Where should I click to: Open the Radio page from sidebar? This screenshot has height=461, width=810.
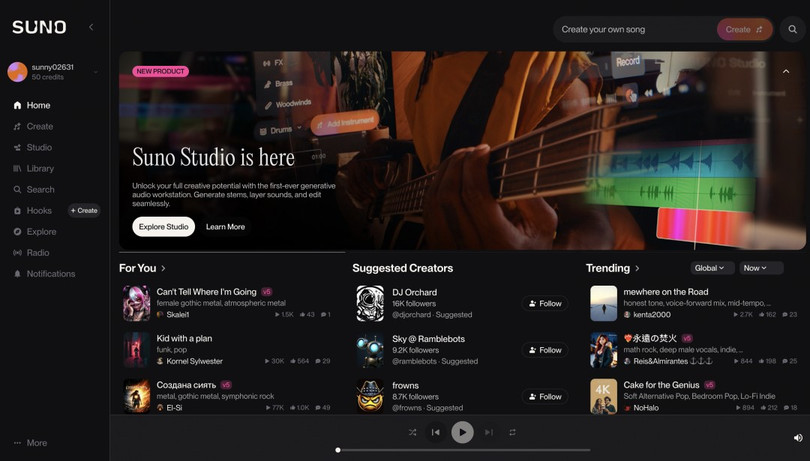tap(38, 253)
